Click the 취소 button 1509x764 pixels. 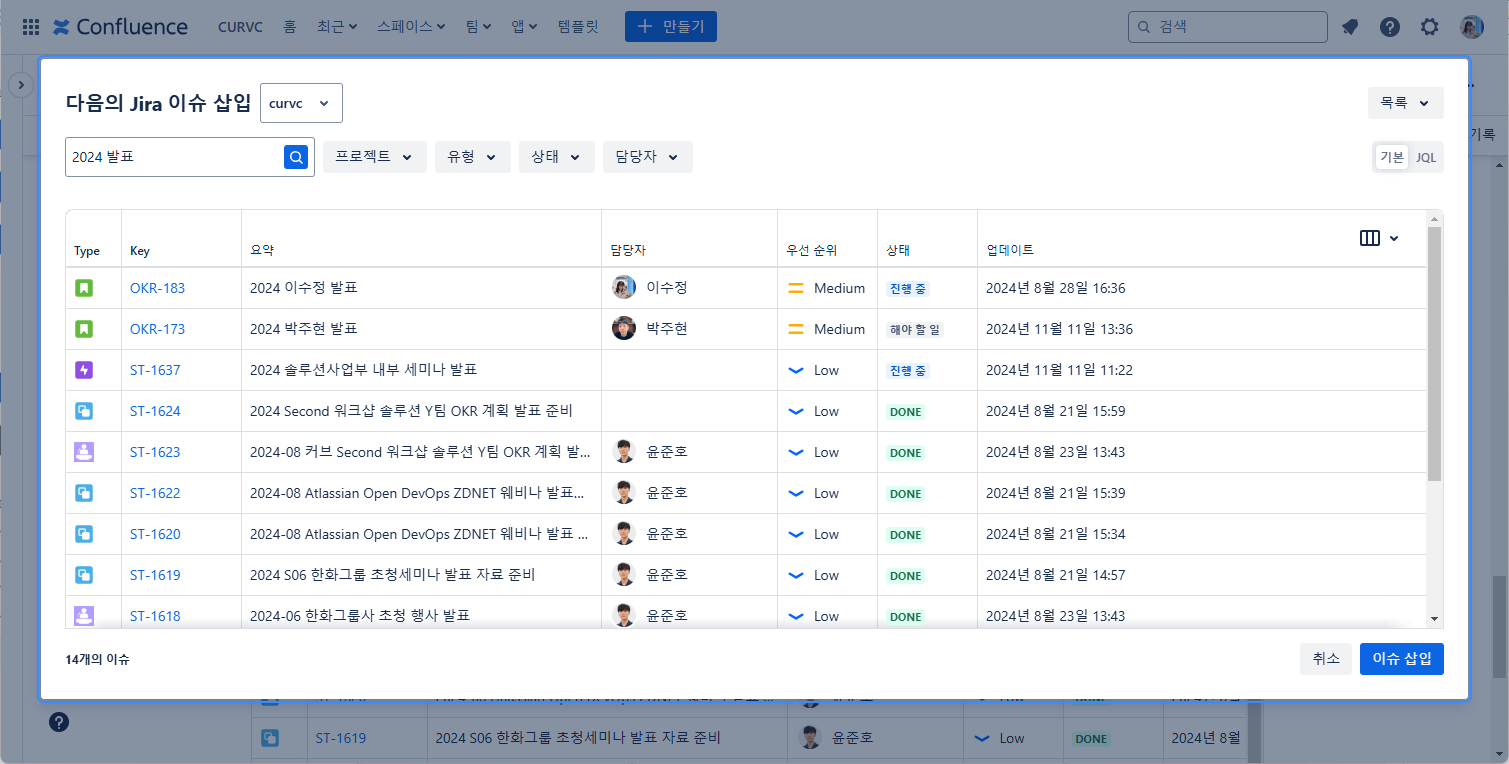(x=1326, y=659)
